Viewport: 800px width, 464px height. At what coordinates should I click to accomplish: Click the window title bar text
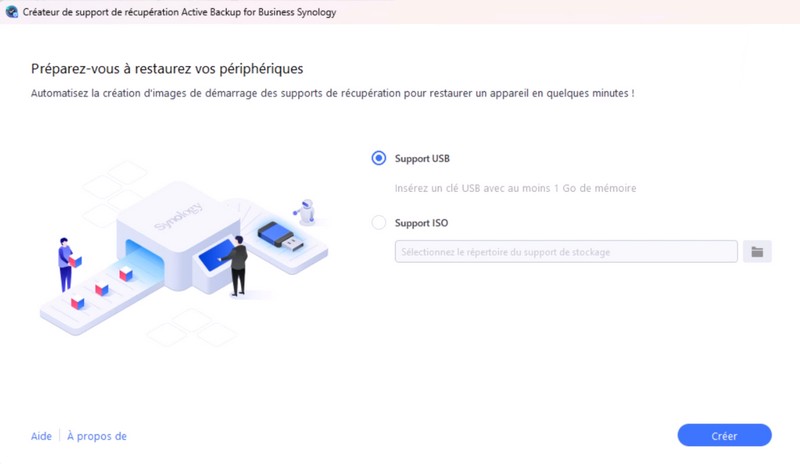[x=179, y=12]
